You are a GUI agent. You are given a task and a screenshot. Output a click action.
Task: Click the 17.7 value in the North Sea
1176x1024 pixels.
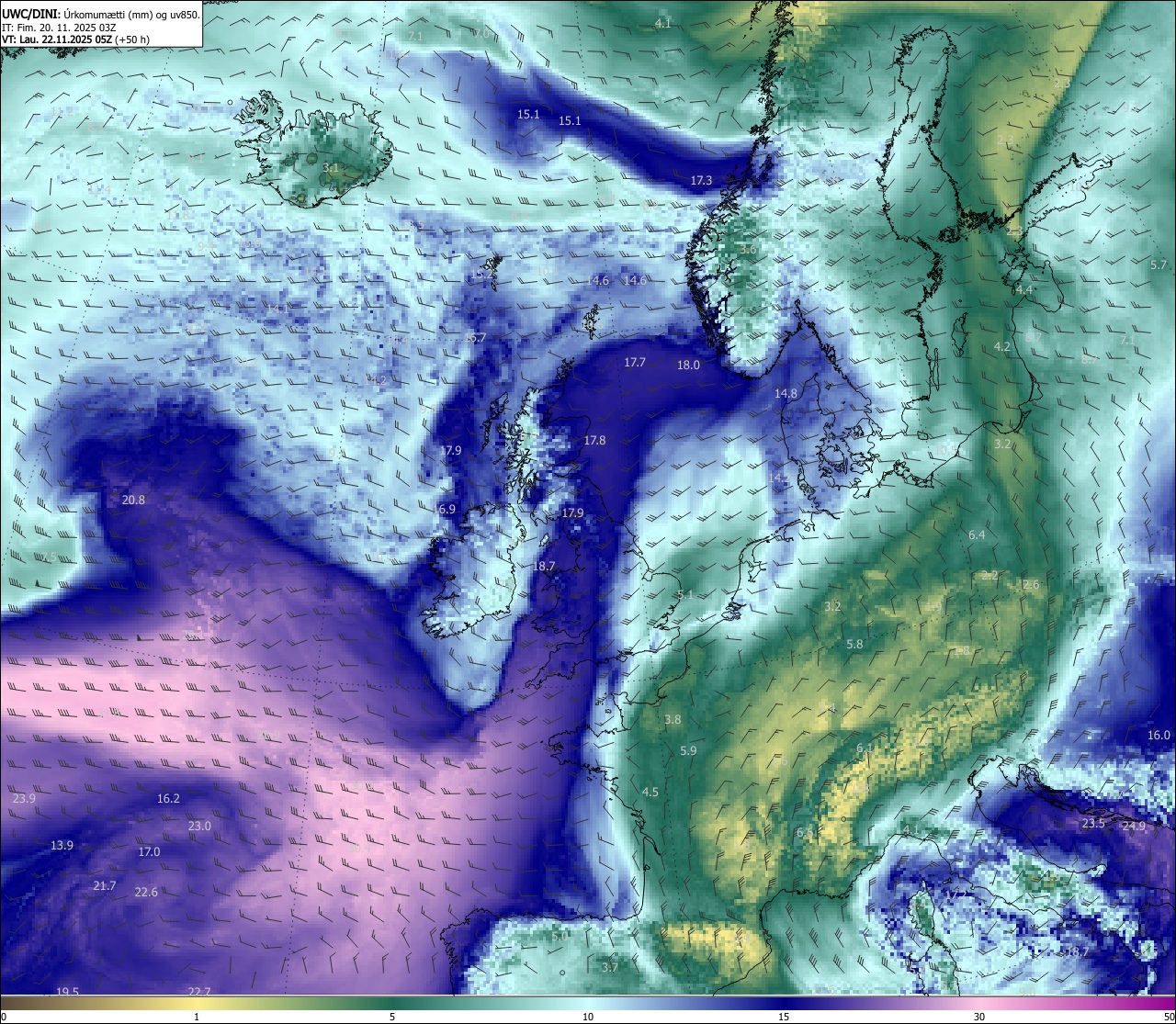[635, 362]
